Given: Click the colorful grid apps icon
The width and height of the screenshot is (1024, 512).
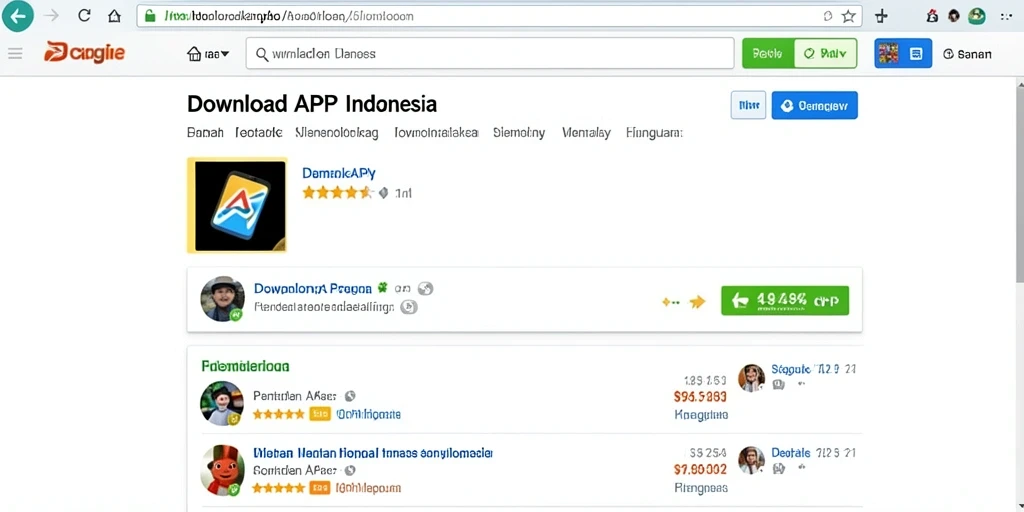Looking at the screenshot, I should [x=888, y=54].
